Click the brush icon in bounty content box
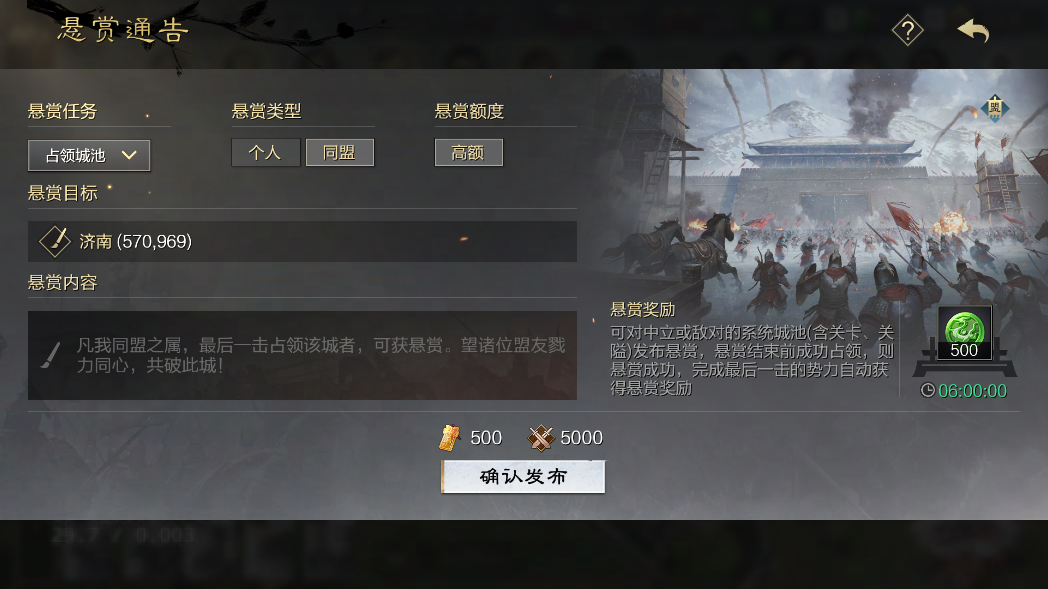Image resolution: width=1048 pixels, height=589 pixels. (51, 355)
